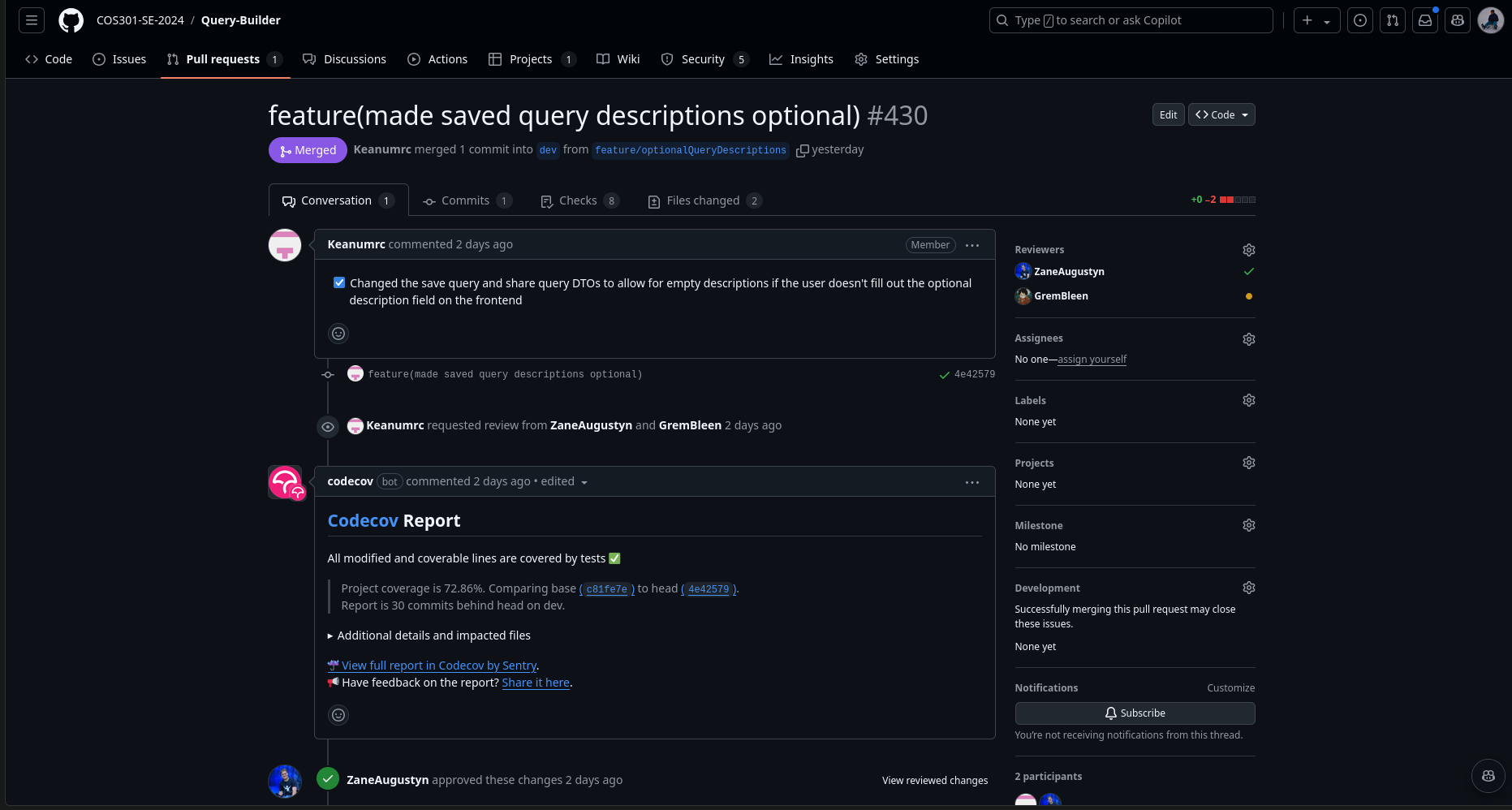Open commit 4e42579 hash link
1512x810 pixels.
tap(975, 374)
